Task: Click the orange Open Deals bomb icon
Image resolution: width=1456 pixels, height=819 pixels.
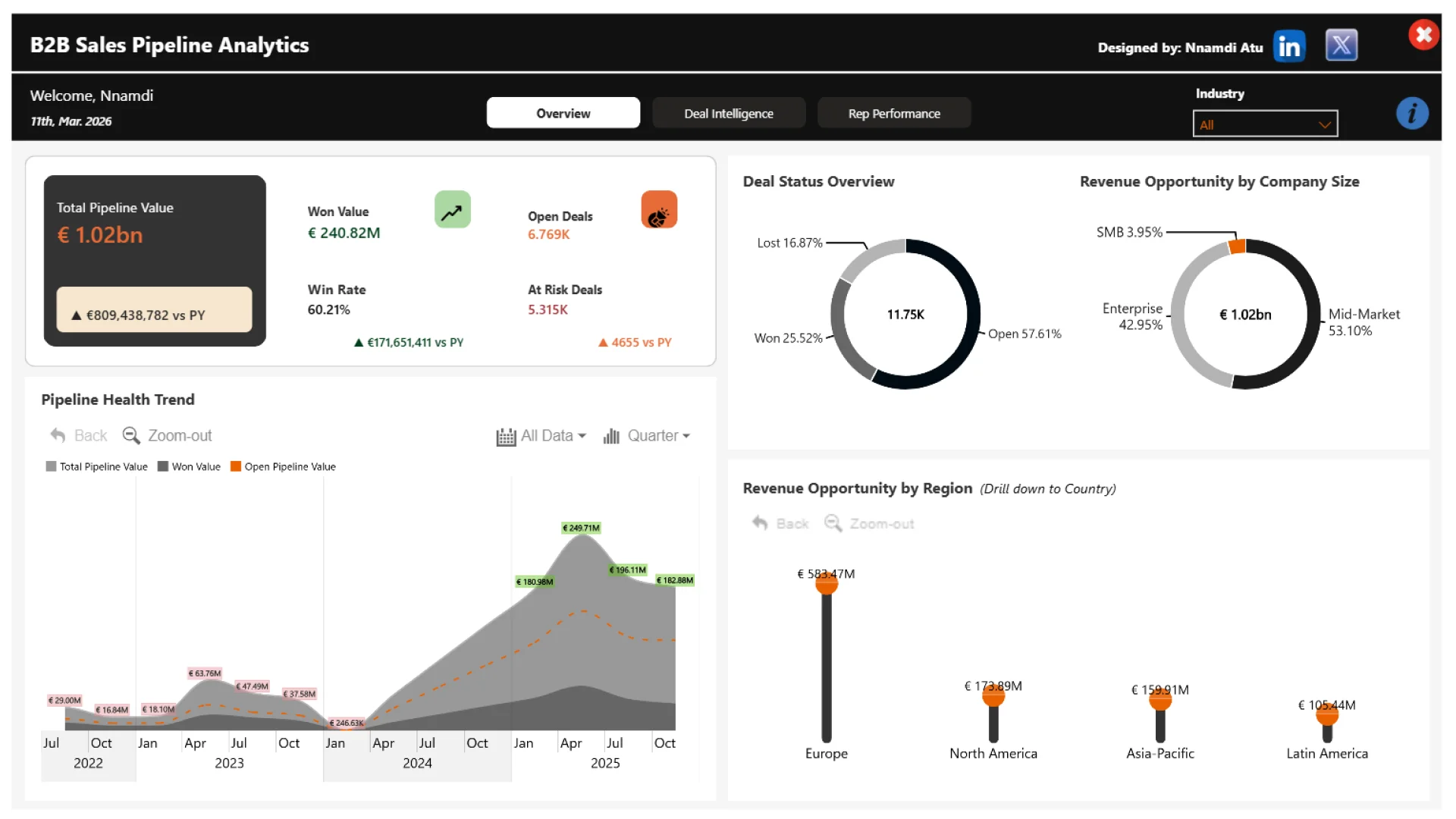Action: coord(658,210)
